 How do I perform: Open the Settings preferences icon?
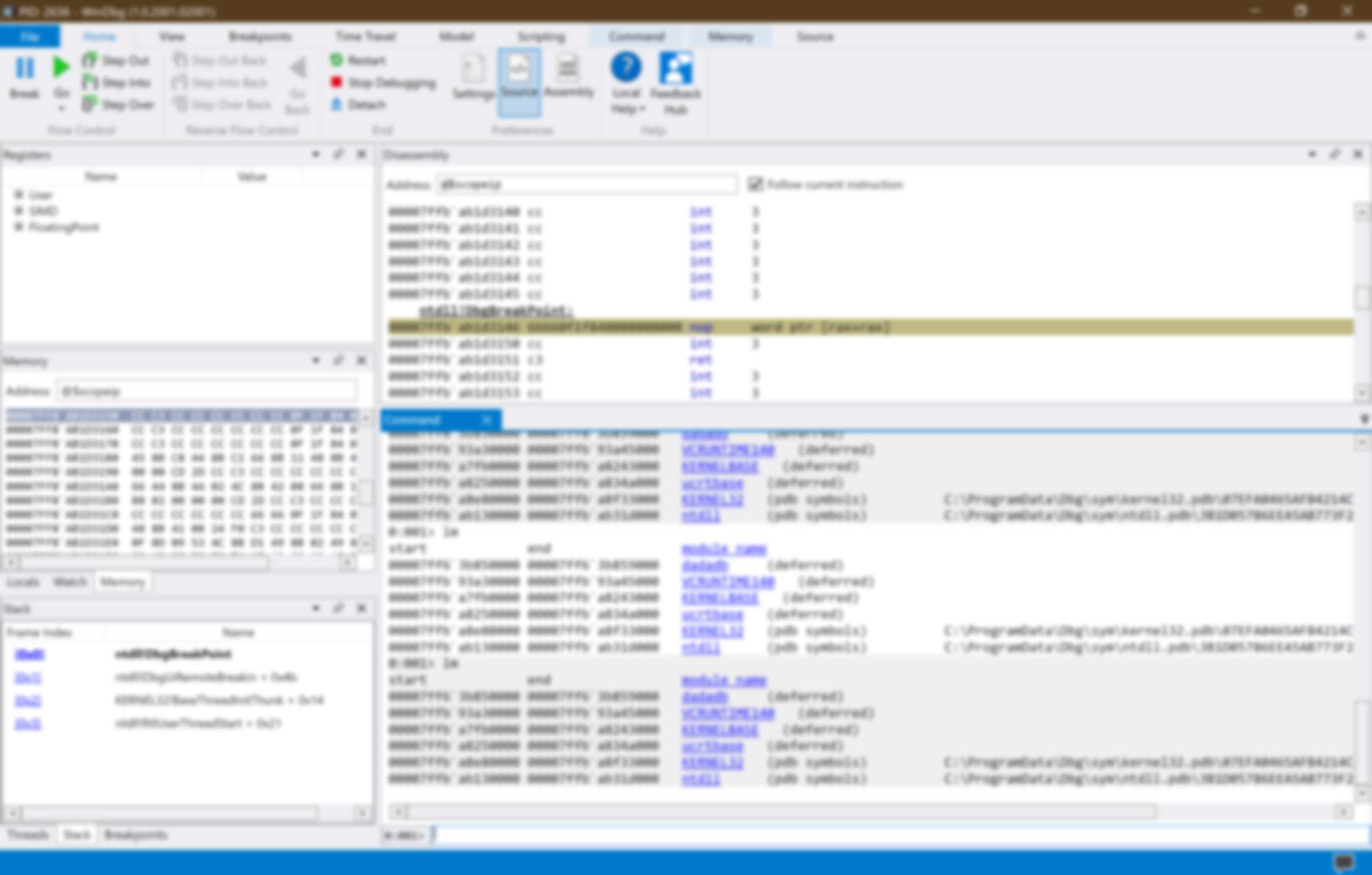click(x=473, y=68)
